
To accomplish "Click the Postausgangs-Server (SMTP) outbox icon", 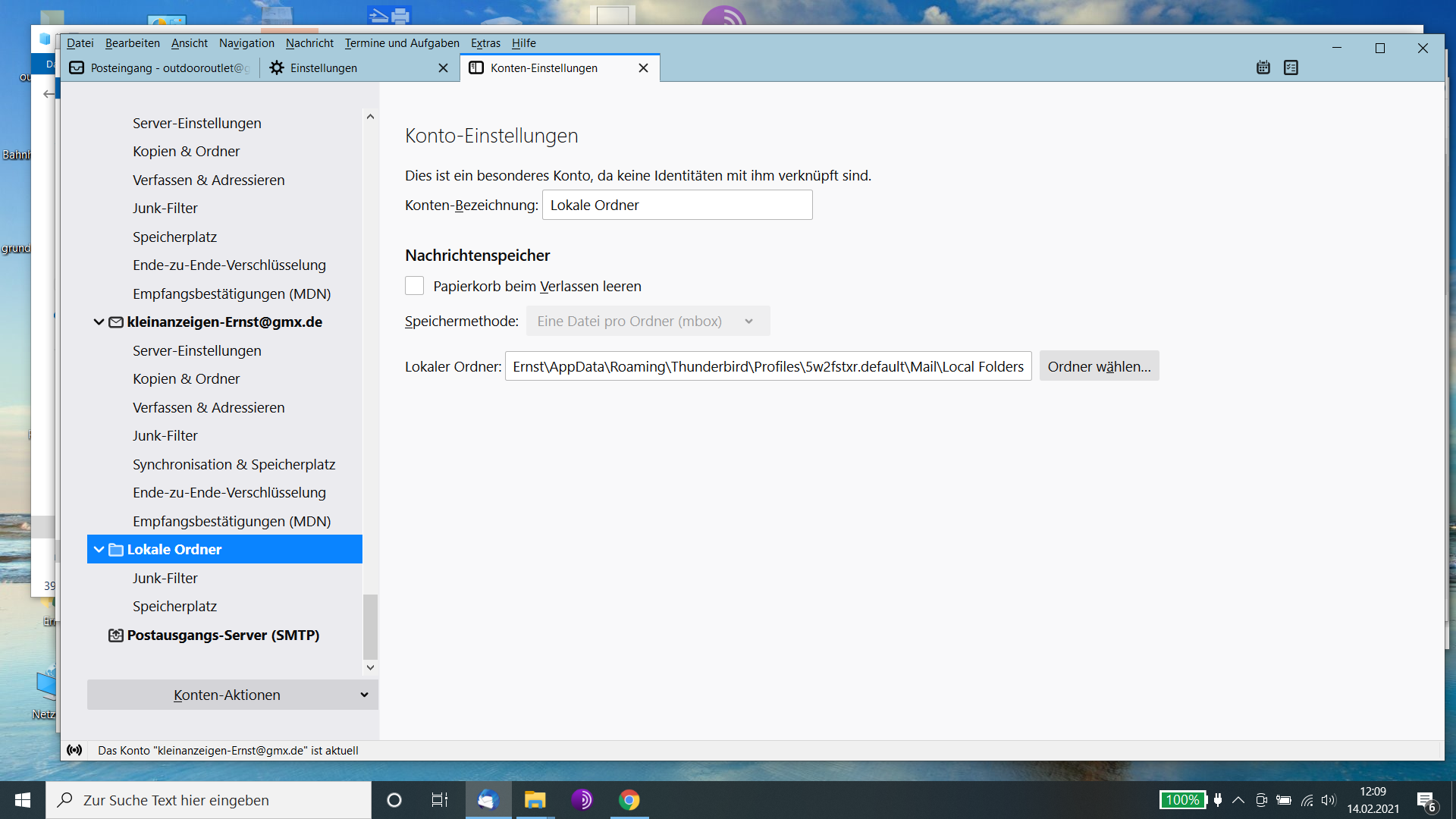I will pyautogui.click(x=115, y=635).
